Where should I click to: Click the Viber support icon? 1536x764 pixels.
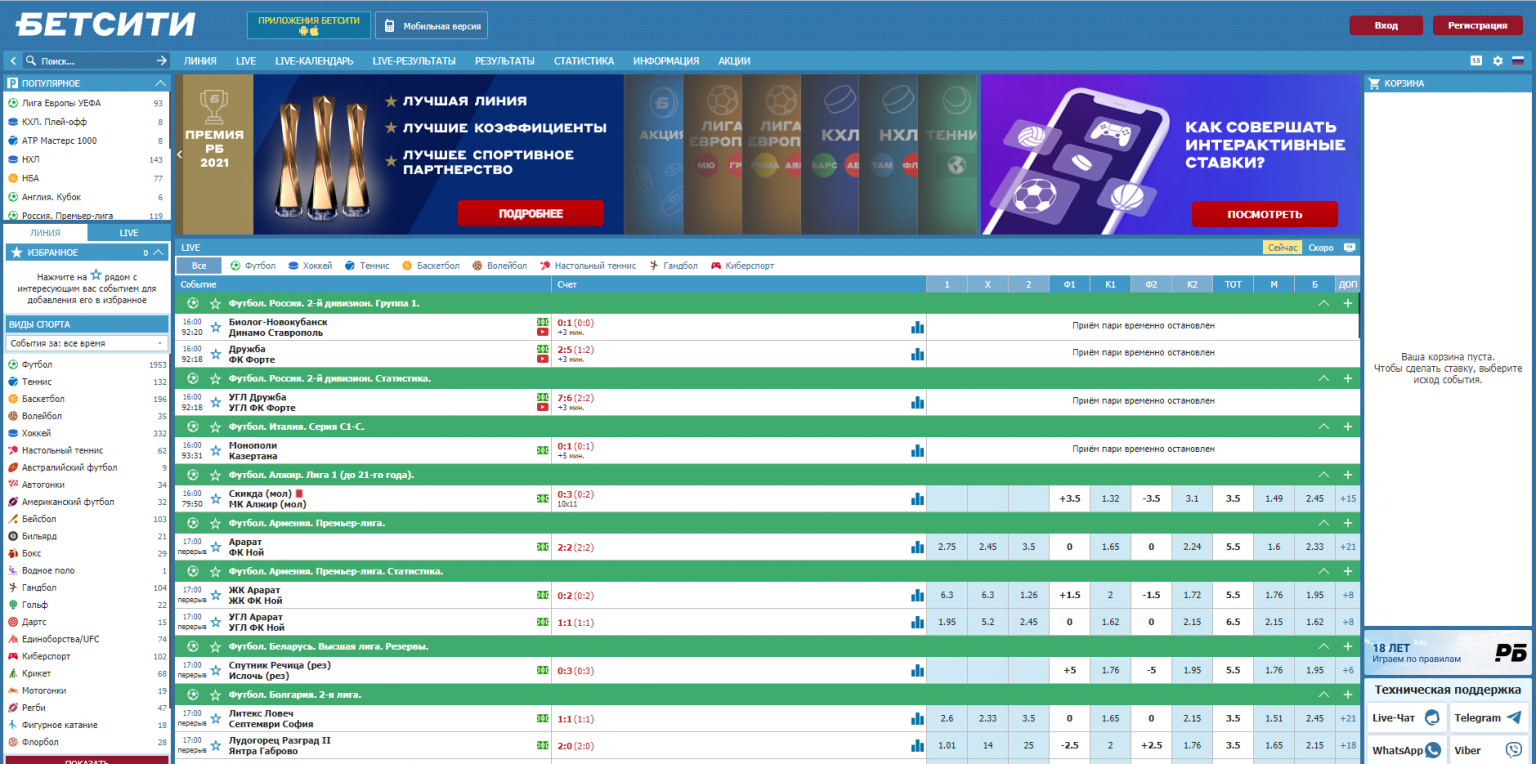point(1514,750)
